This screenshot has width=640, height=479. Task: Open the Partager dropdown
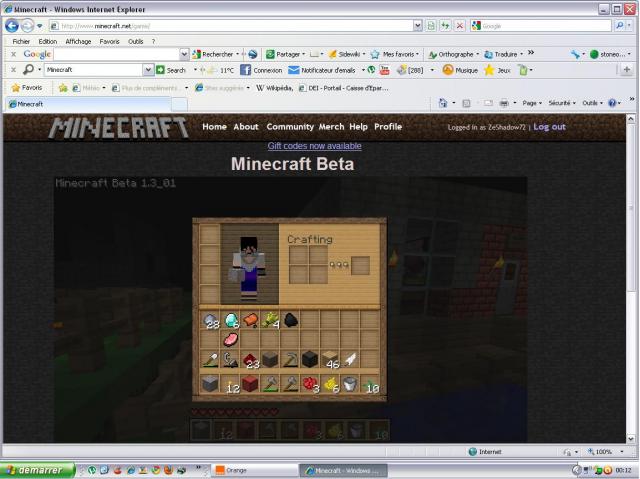[x=304, y=54]
